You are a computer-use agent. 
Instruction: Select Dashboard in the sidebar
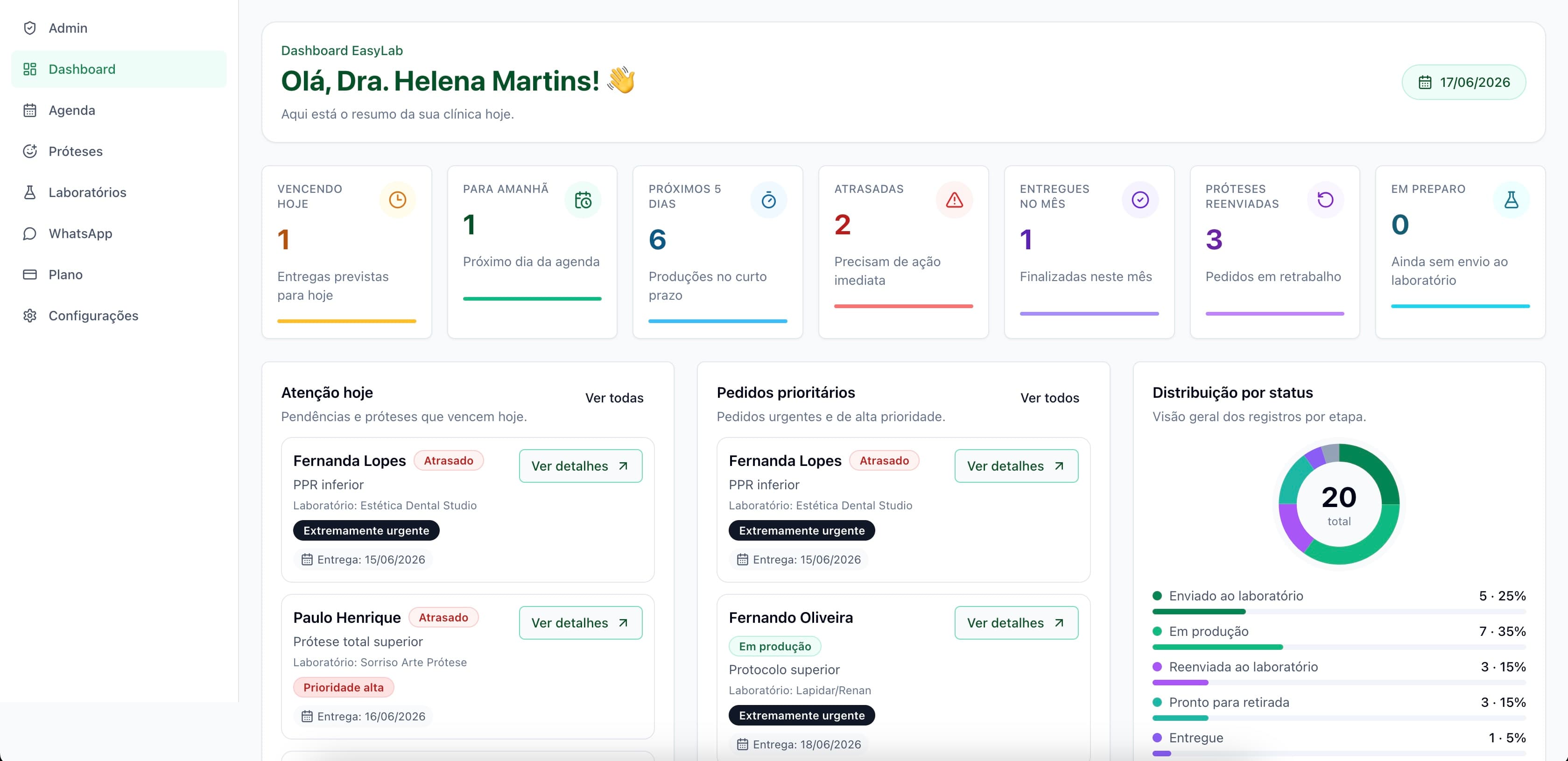click(119, 69)
